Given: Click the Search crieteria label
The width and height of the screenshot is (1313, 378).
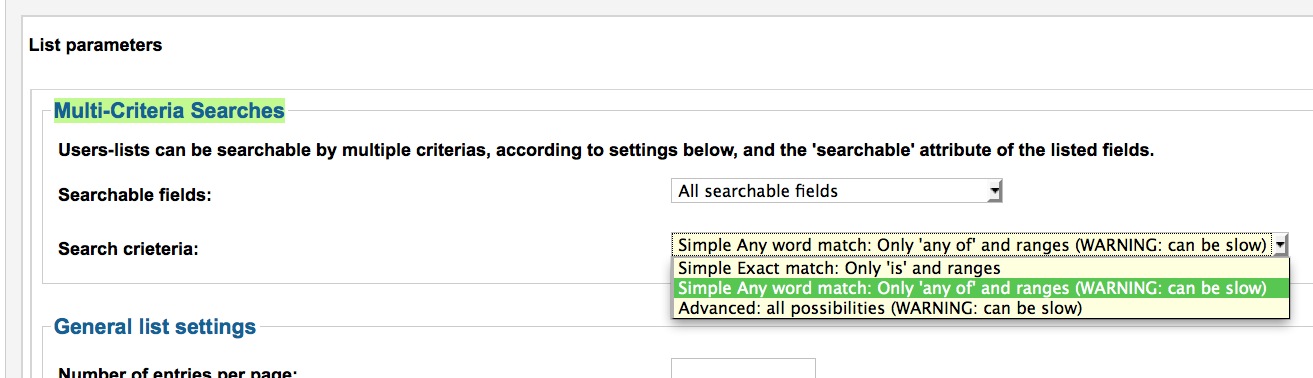Looking at the screenshot, I should (129, 249).
